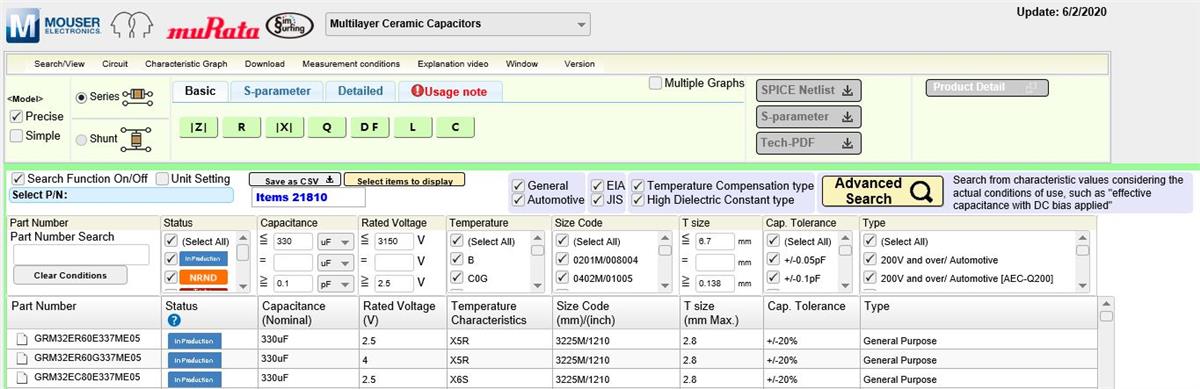Click the SimSurfing logo

point(290,24)
